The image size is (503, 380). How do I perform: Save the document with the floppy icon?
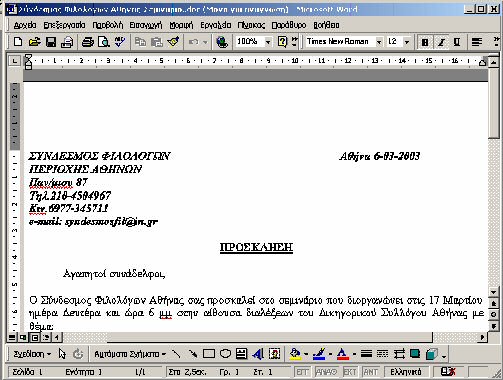point(51,42)
